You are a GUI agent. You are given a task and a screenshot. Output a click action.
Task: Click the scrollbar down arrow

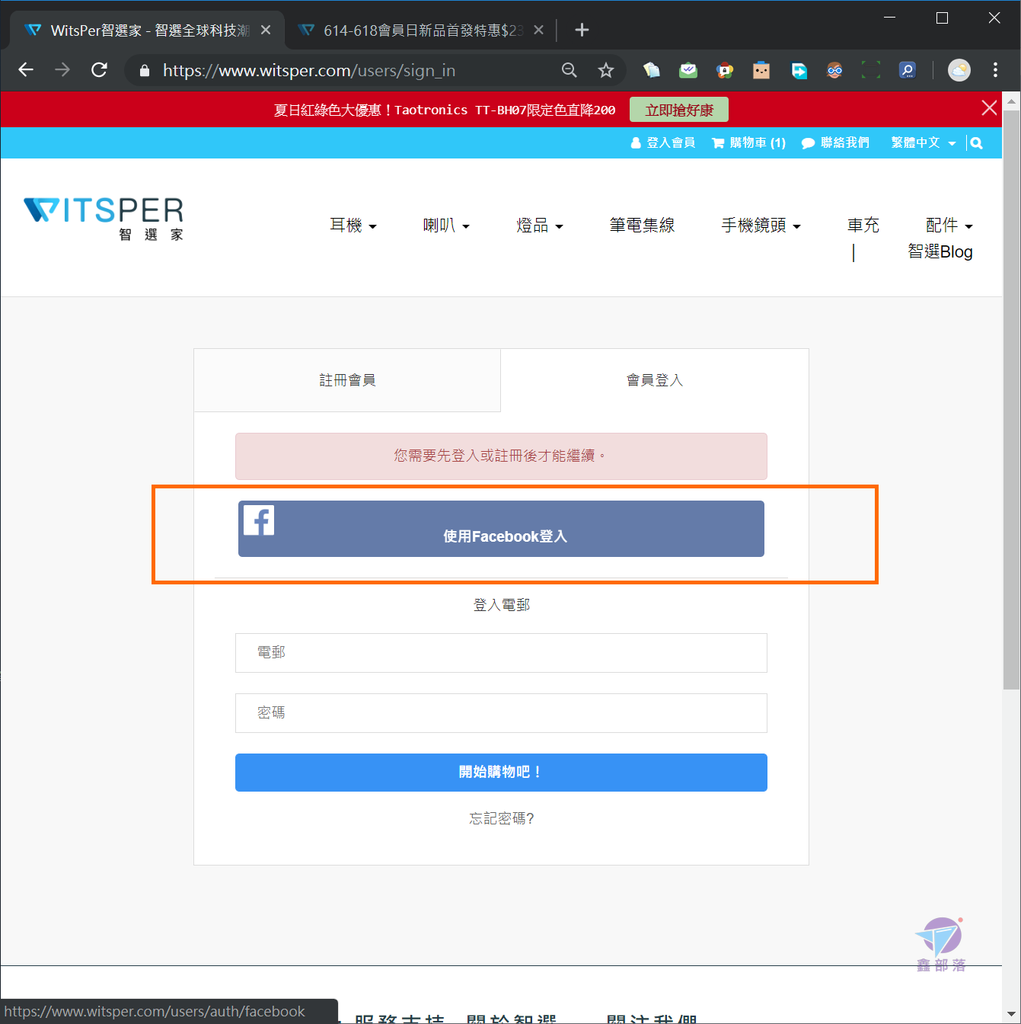click(1012, 1014)
